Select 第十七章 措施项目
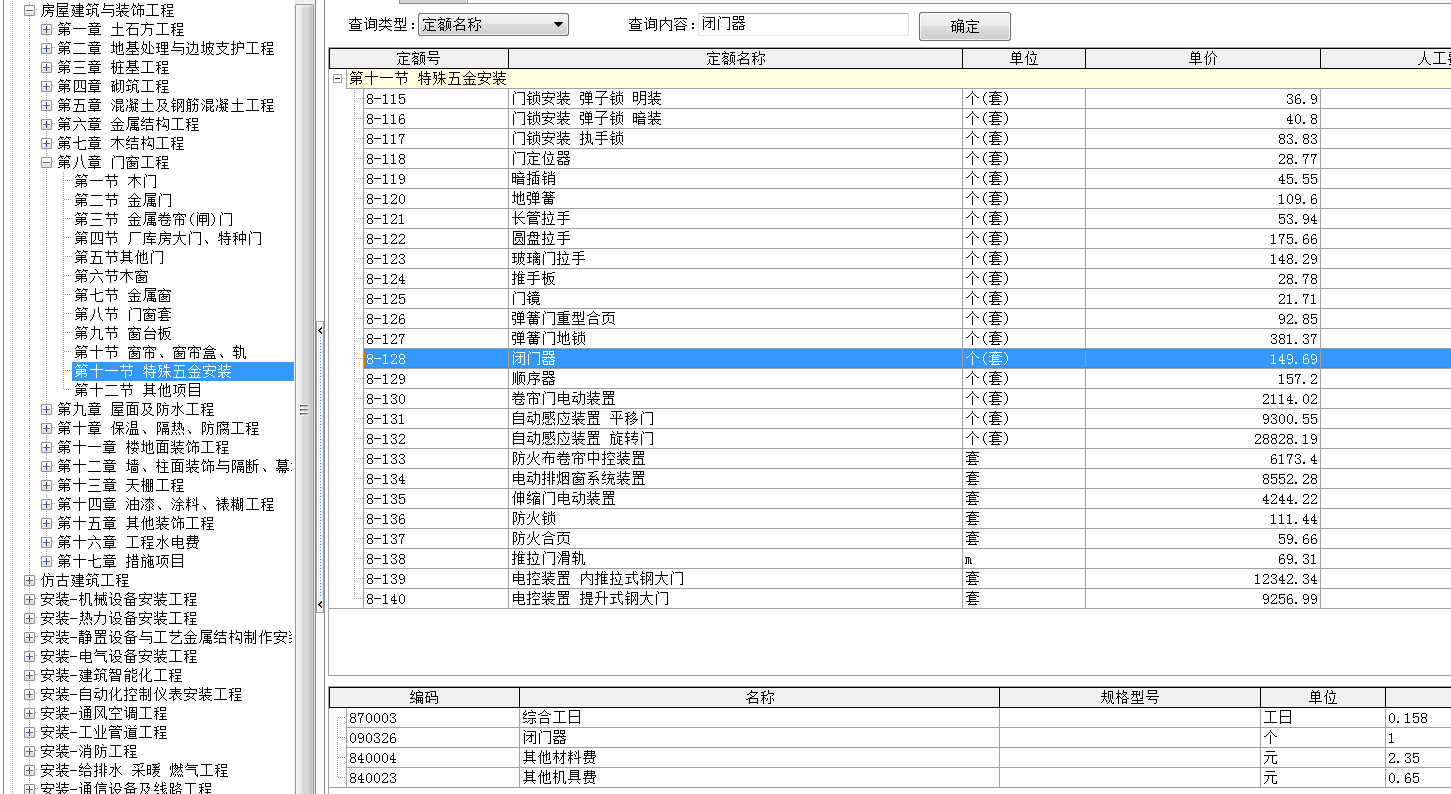The width and height of the screenshot is (1451, 794). coord(121,561)
